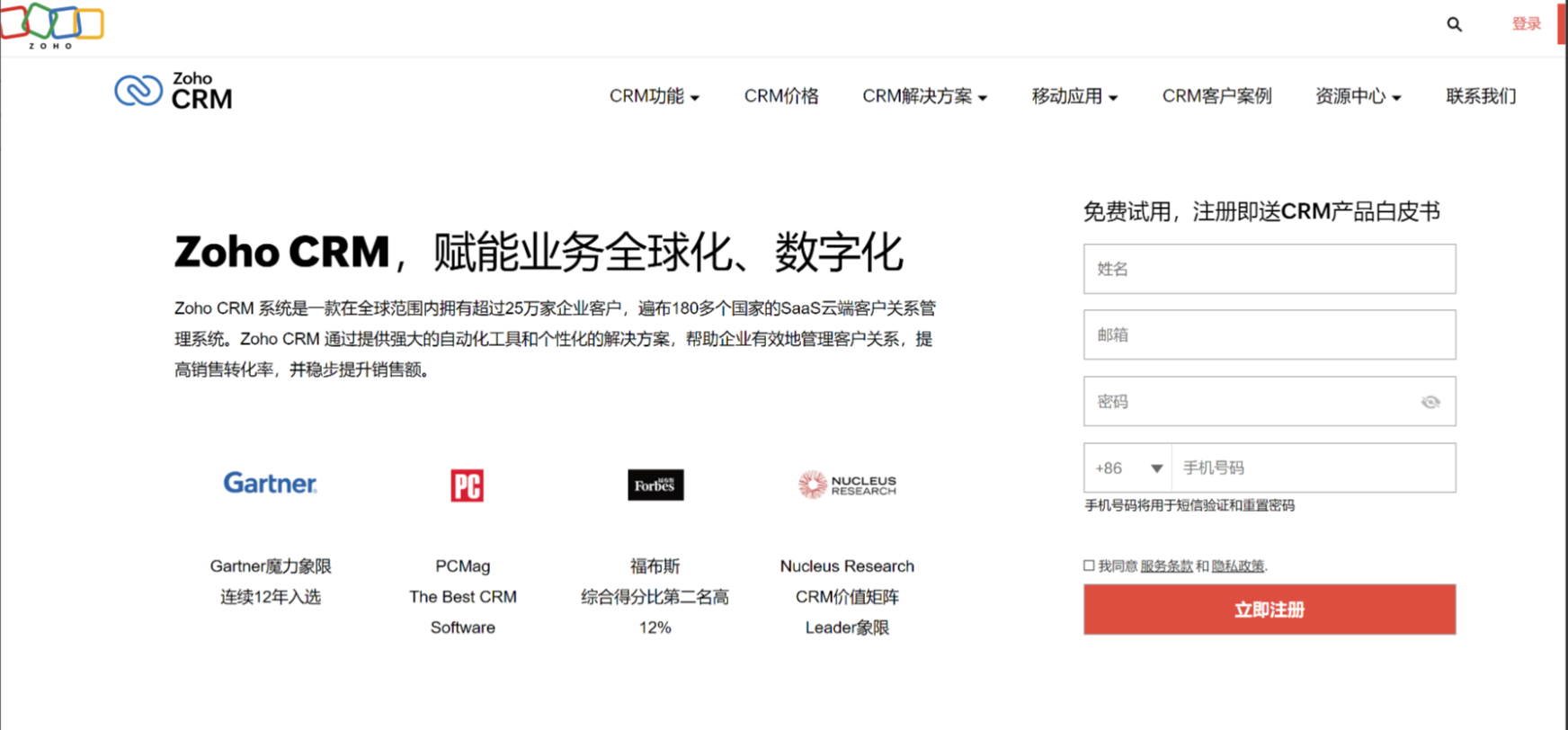The height and width of the screenshot is (730, 1568).
Task: Expand the CRM功能 menu
Action: [x=654, y=96]
